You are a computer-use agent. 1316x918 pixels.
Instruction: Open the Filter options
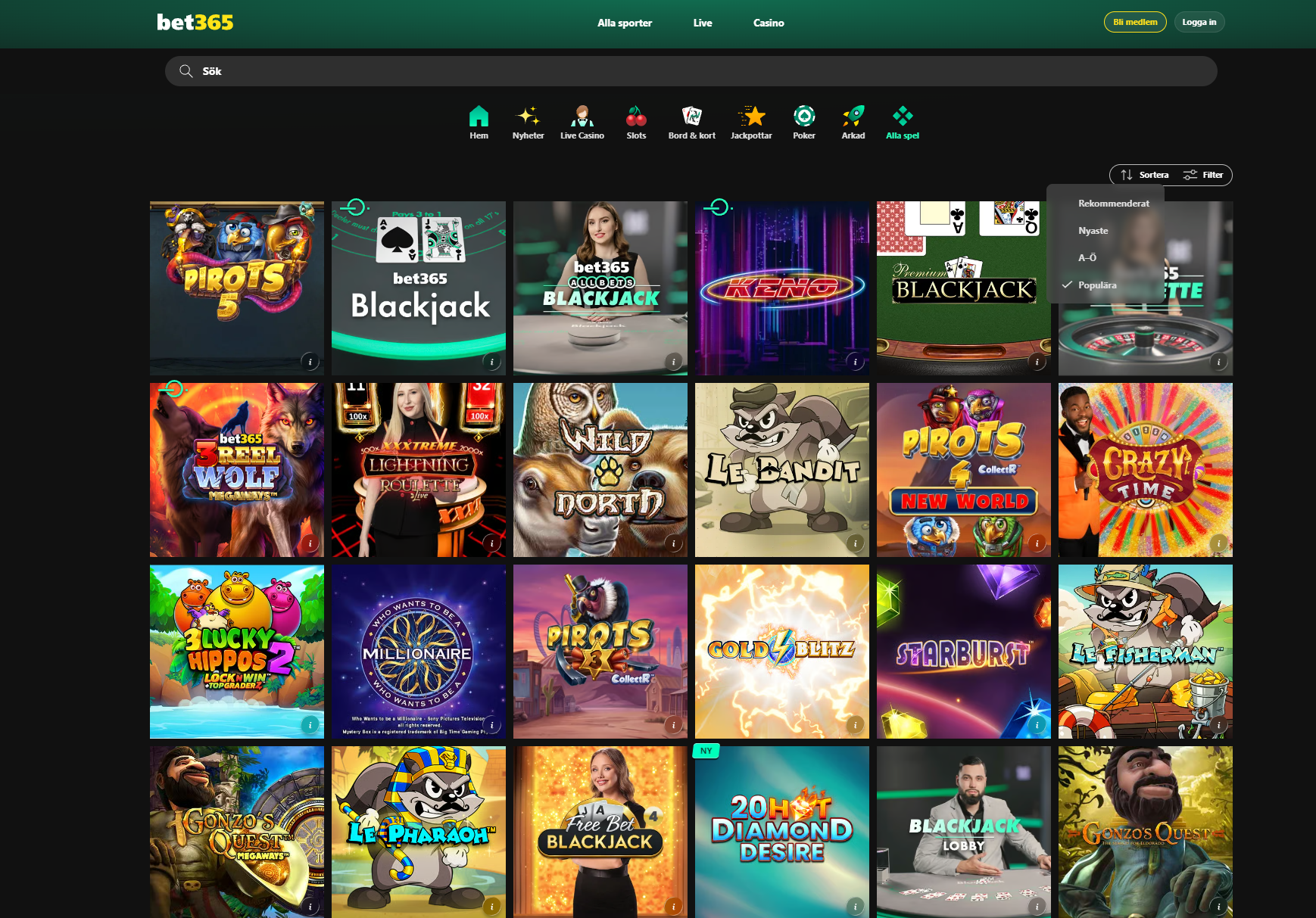coord(1203,175)
